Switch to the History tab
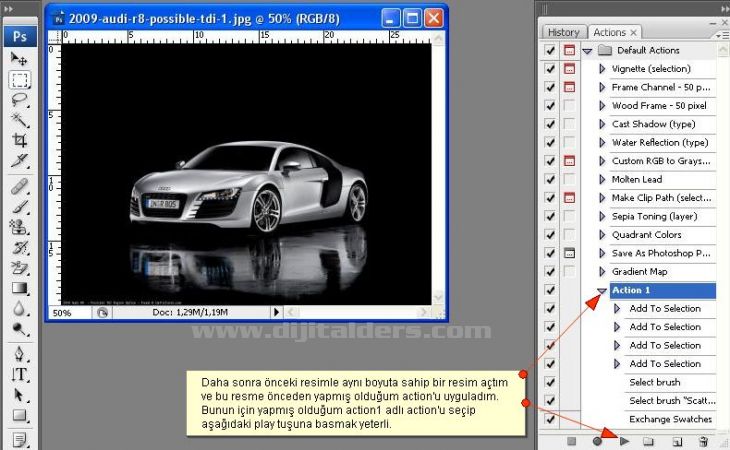Image resolution: width=730 pixels, height=450 pixels. (x=563, y=32)
